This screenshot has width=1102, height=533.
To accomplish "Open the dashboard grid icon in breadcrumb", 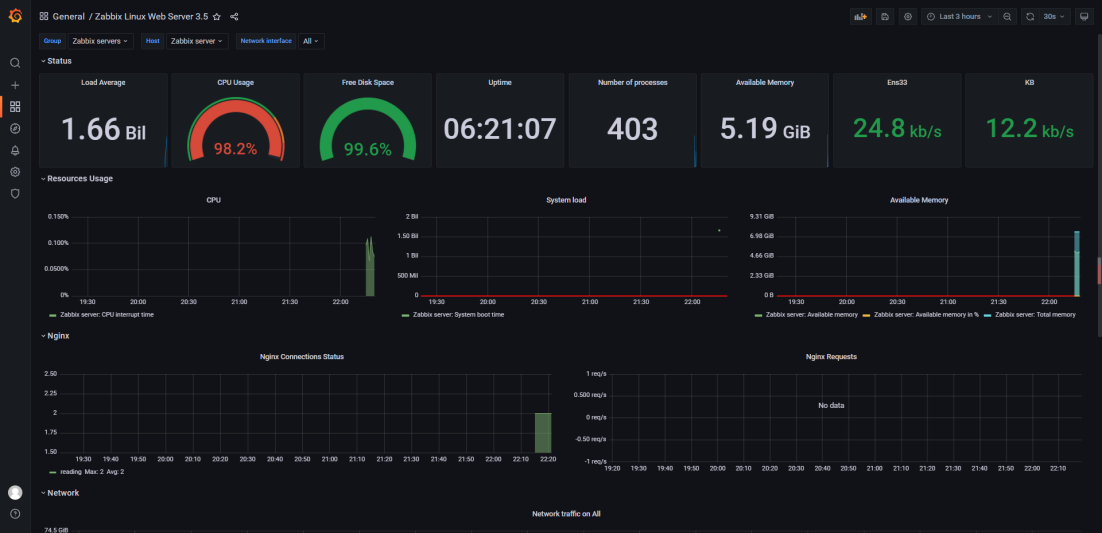I will 44,16.
